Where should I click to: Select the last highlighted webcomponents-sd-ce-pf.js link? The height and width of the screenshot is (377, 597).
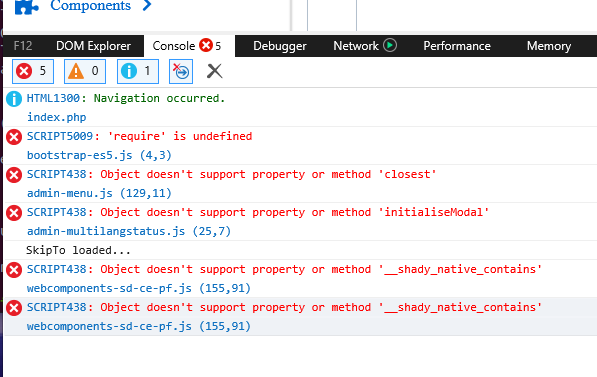109,326
